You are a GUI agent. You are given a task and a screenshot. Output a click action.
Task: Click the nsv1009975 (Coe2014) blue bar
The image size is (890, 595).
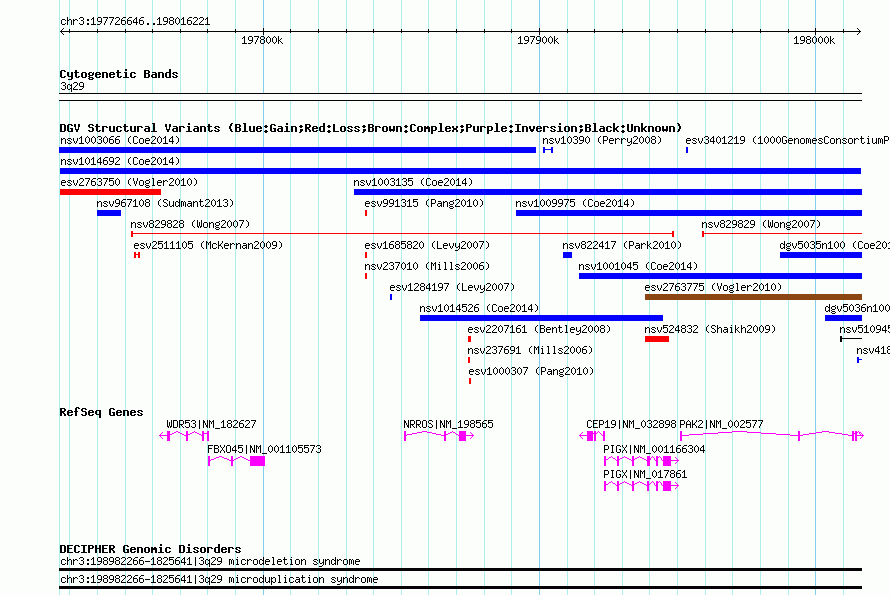[689, 213]
